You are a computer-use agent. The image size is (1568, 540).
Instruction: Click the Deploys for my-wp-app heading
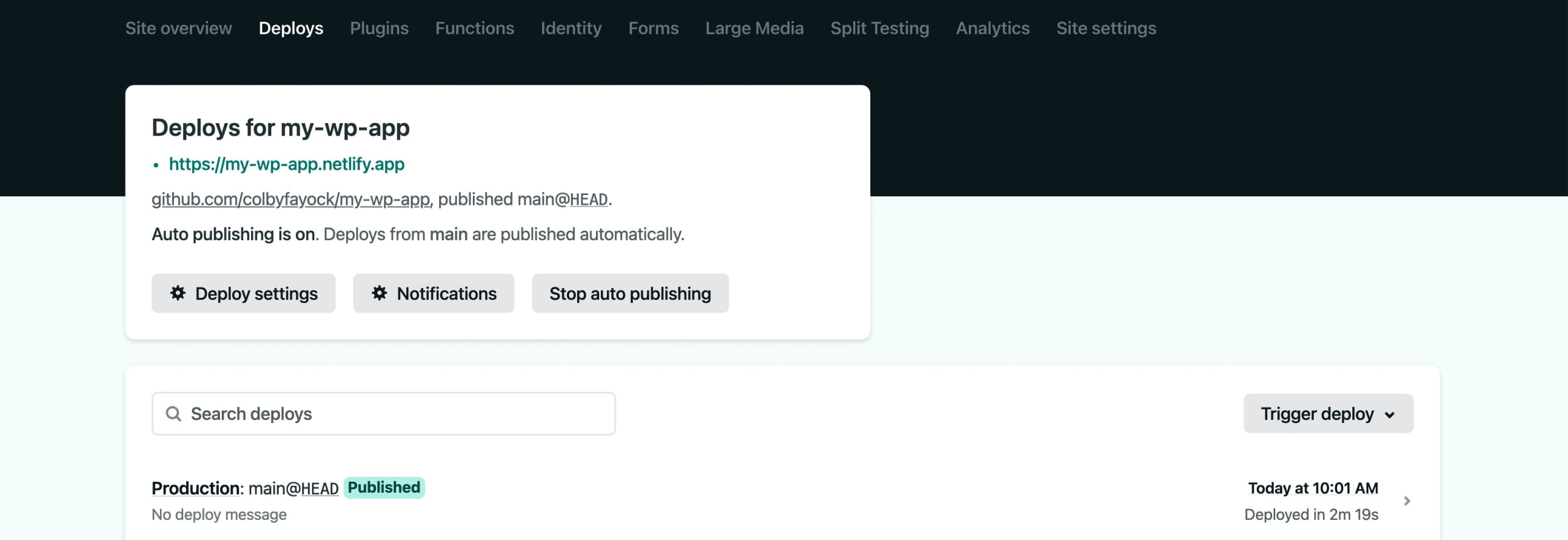pos(281,128)
